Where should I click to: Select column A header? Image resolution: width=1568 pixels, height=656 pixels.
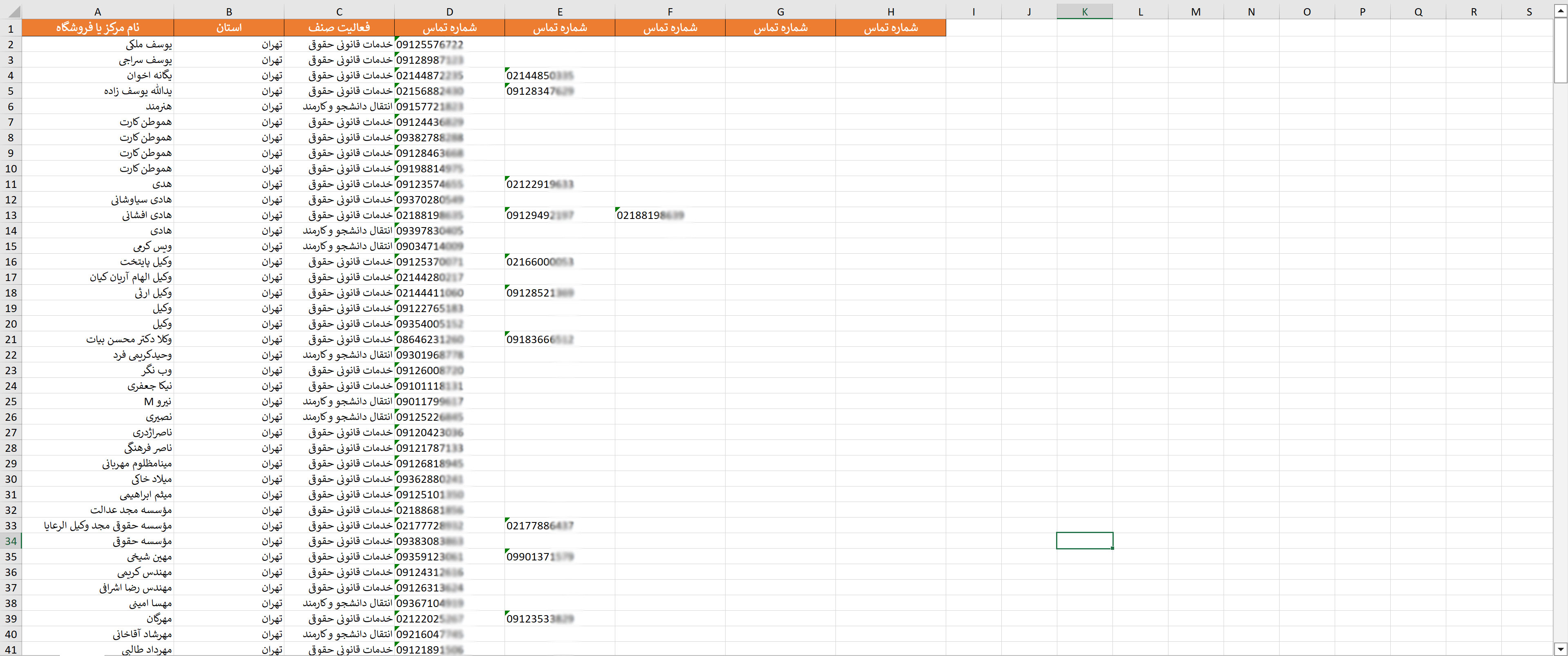(98, 11)
